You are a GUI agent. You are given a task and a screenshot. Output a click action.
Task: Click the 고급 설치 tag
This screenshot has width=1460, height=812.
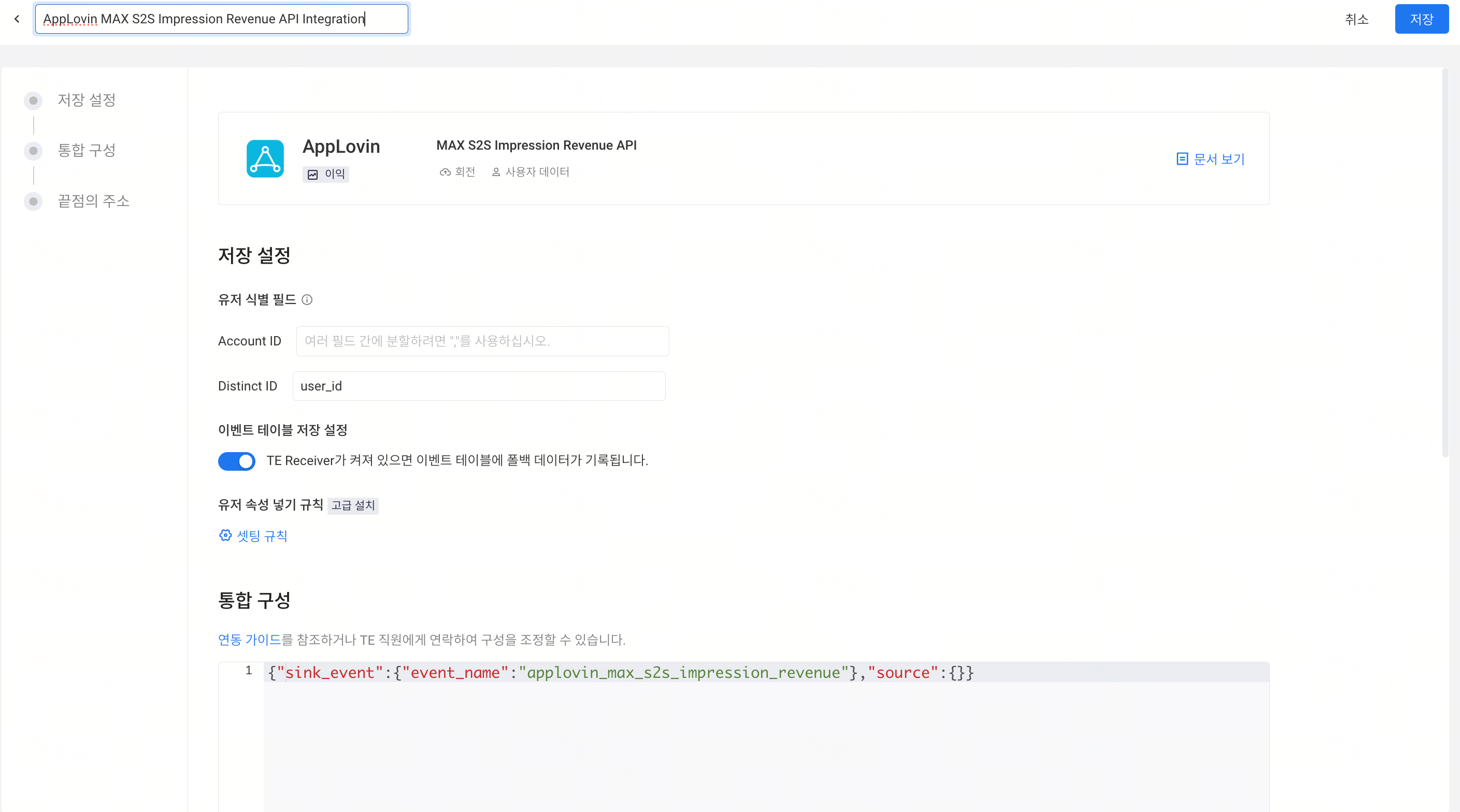coord(352,505)
